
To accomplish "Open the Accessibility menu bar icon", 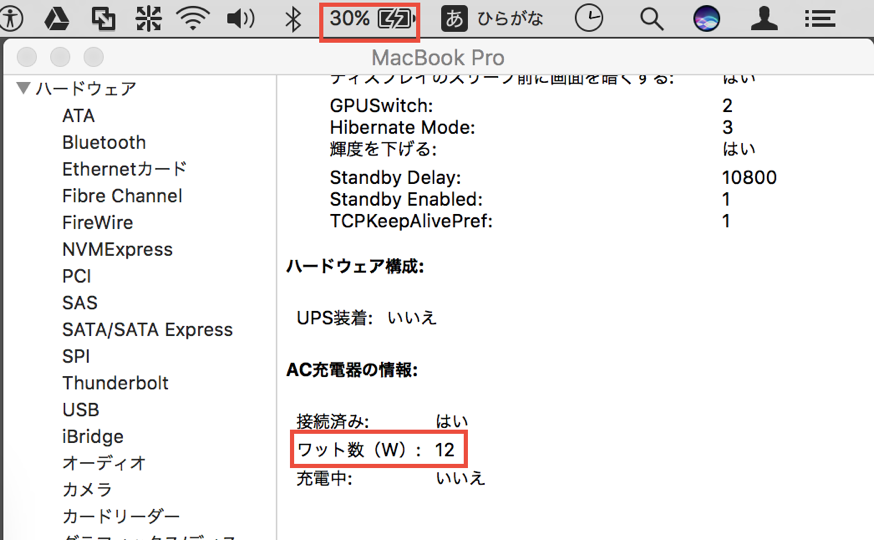I will (x=10, y=18).
